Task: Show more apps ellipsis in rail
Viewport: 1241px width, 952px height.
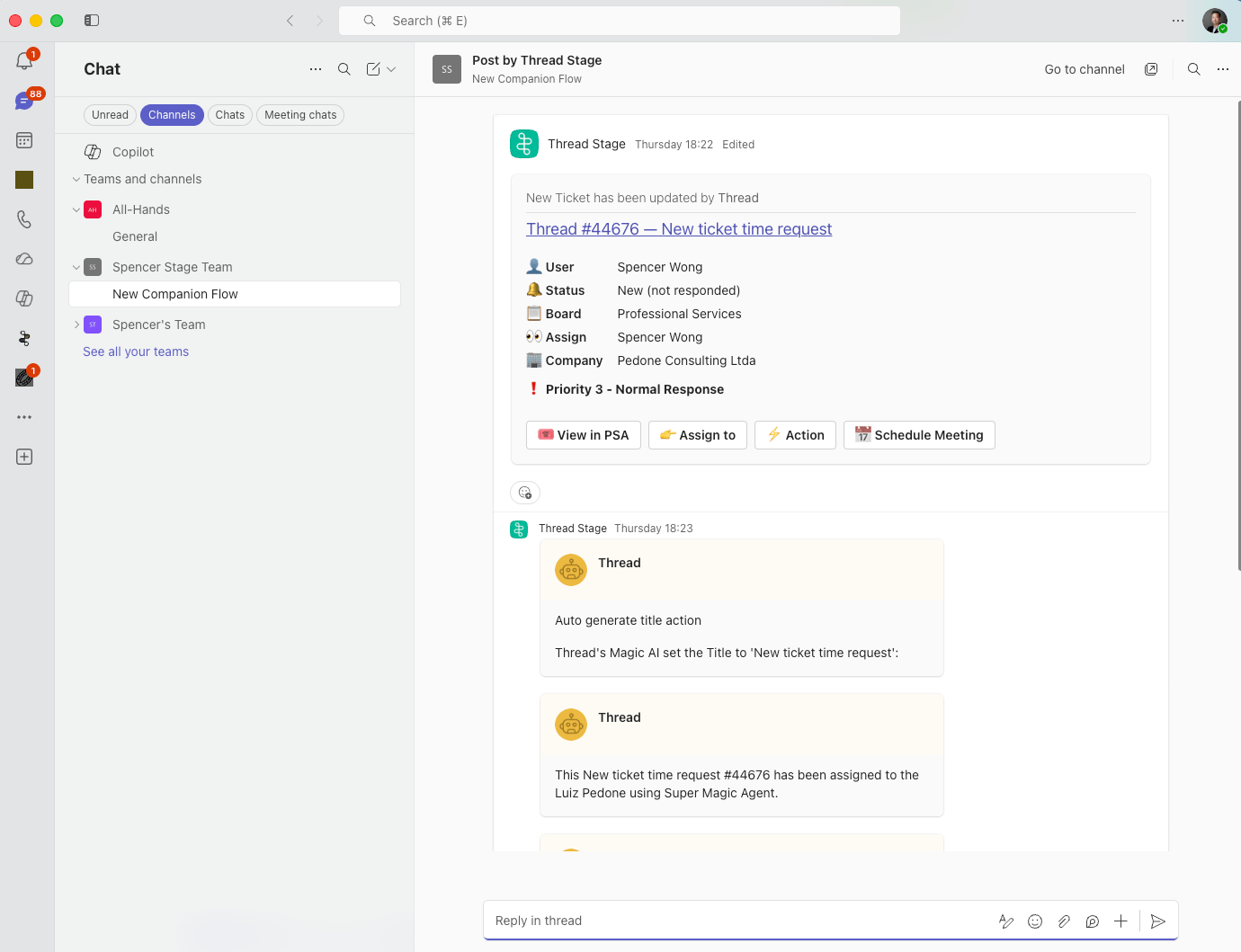Action: [x=24, y=417]
